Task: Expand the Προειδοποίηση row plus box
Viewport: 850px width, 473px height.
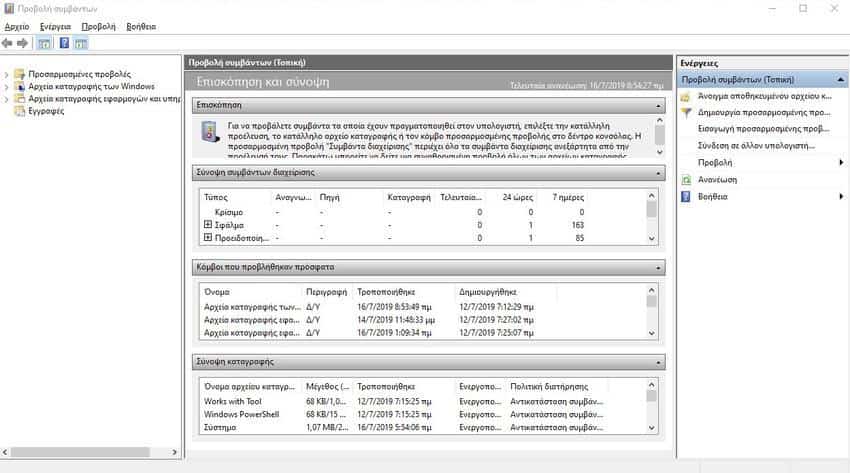Action: coord(208,237)
